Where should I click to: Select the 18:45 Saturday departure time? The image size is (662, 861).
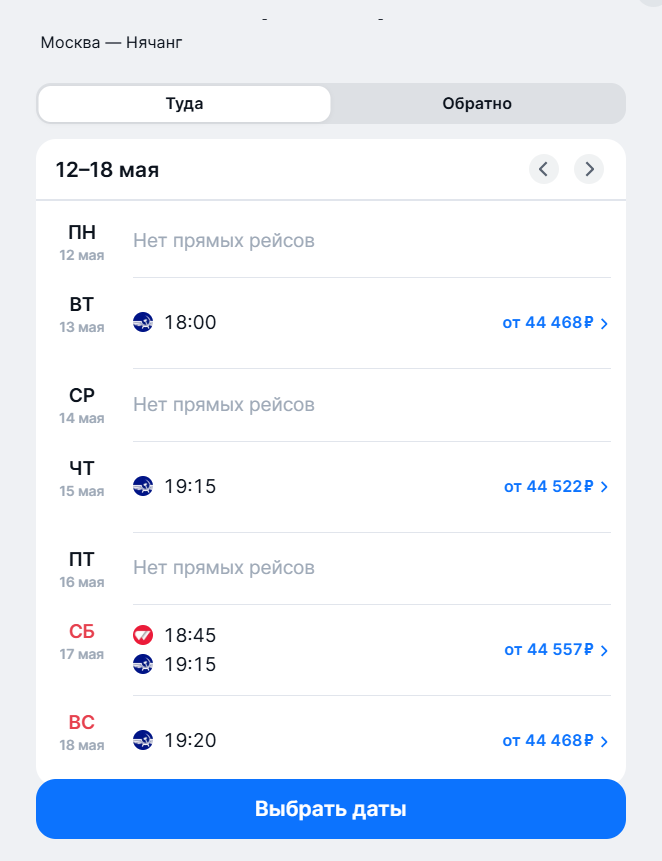[x=190, y=635]
